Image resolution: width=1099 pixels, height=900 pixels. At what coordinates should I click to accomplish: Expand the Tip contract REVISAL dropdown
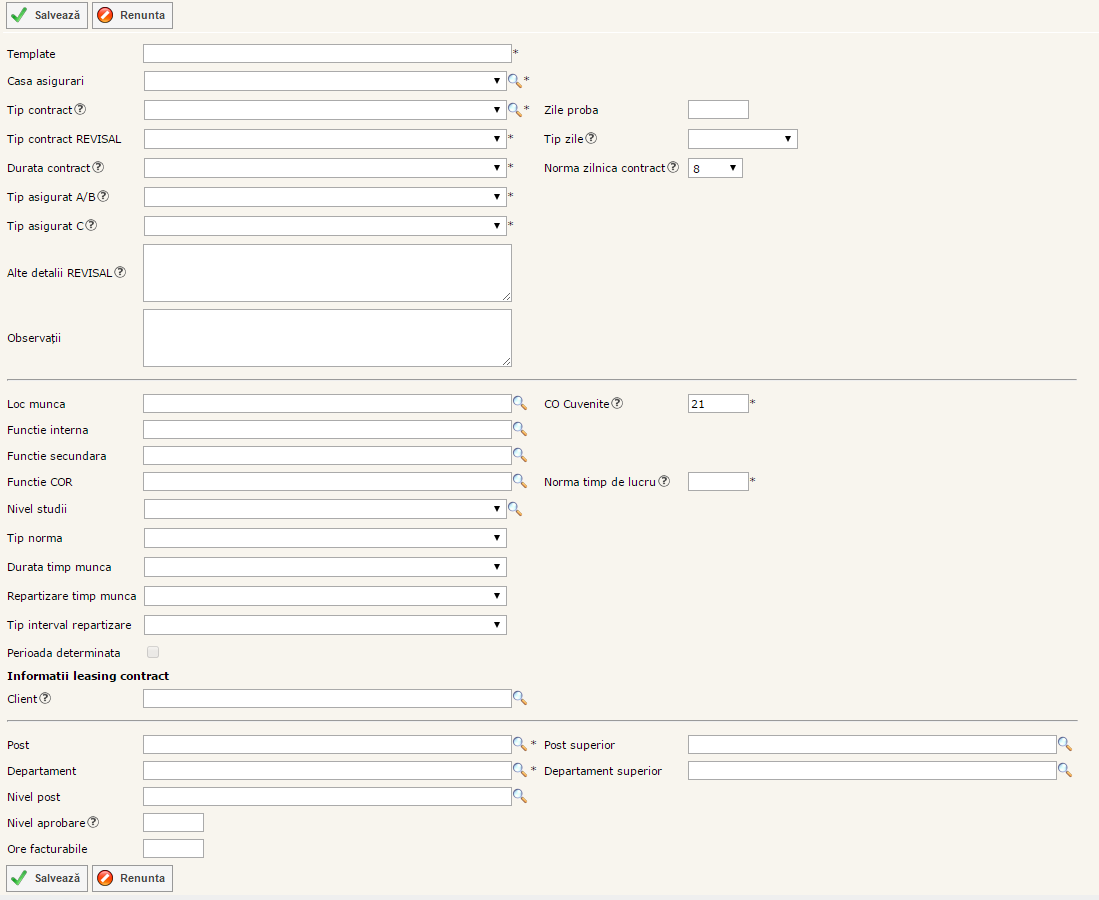click(x=325, y=139)
